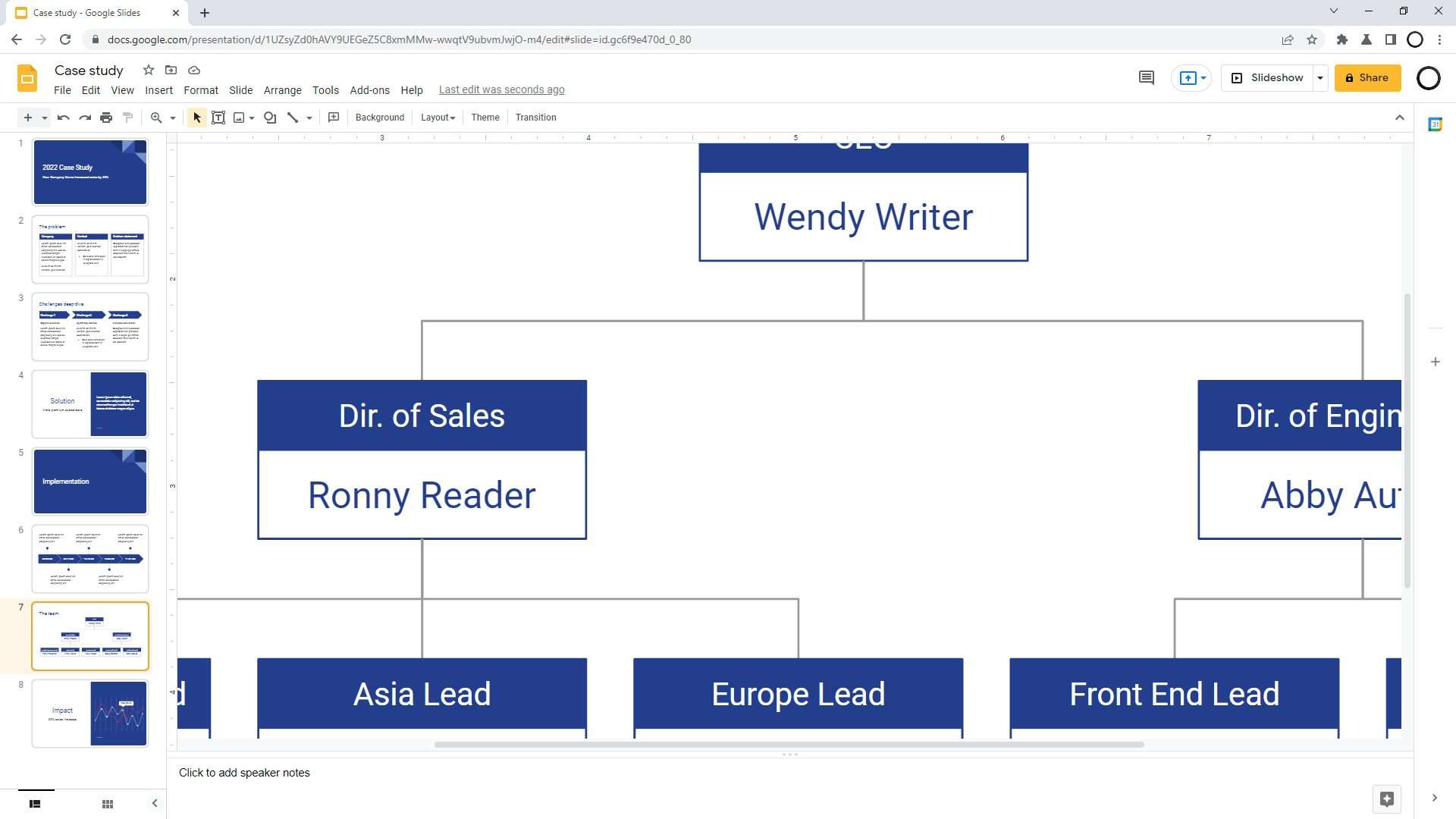The width and height of the screenshot is (1456, 819).
Task: Click the Theme button
Action: pos(485,118)
